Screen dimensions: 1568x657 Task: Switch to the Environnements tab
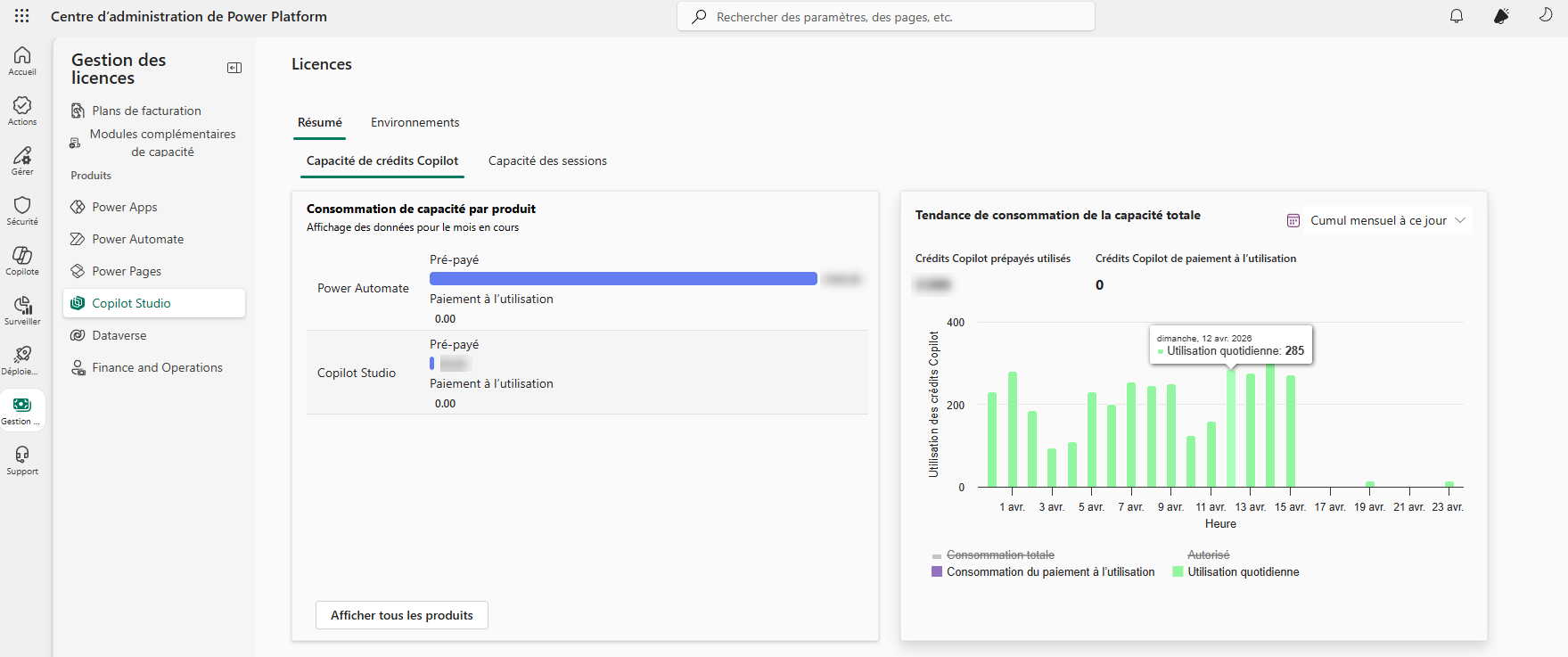pyautogui.click(x=415, y=123)
